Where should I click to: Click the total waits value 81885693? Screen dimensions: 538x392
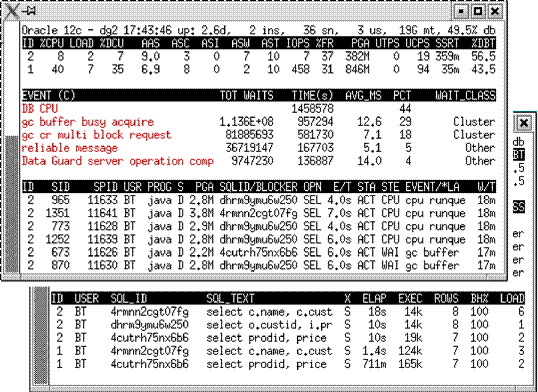coord(249,135)
